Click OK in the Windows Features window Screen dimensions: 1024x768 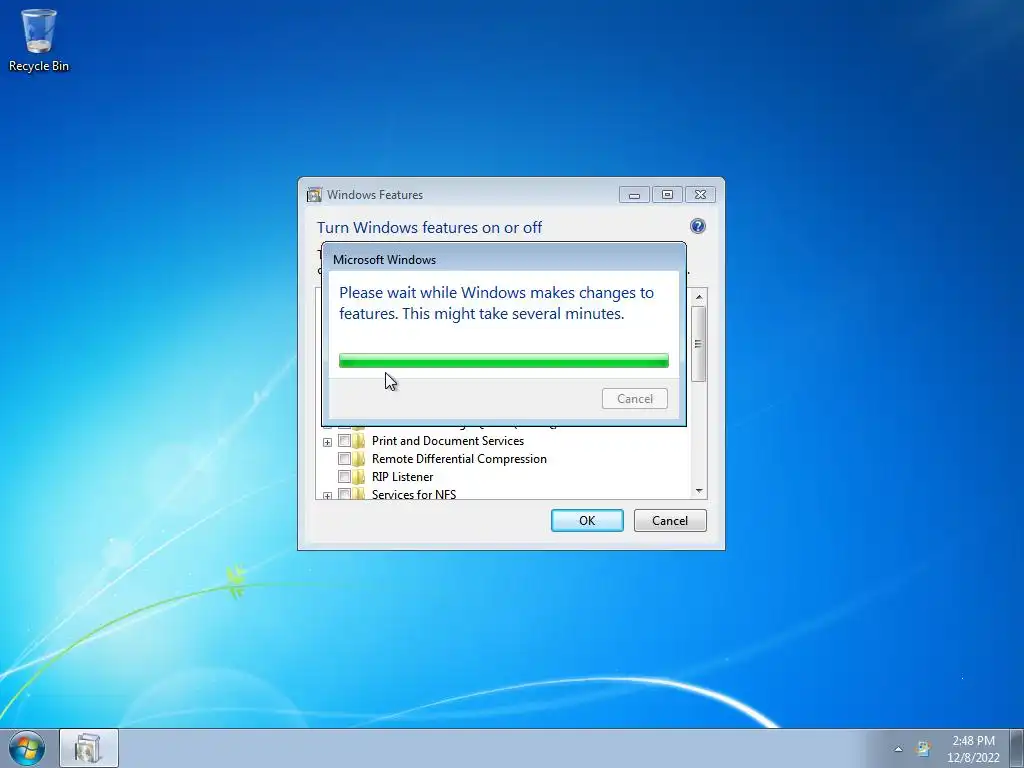[x=587, y=520]
